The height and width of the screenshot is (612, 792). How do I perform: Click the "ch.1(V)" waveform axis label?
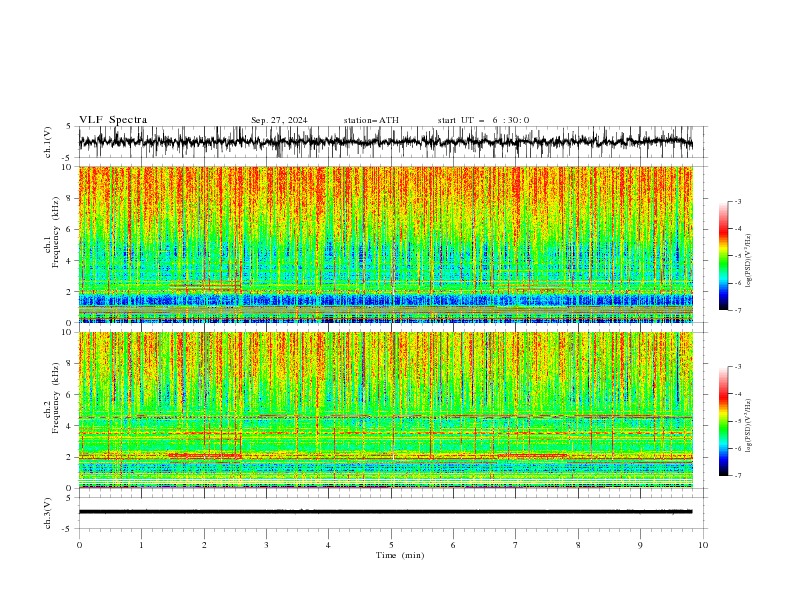click(48, 142)
